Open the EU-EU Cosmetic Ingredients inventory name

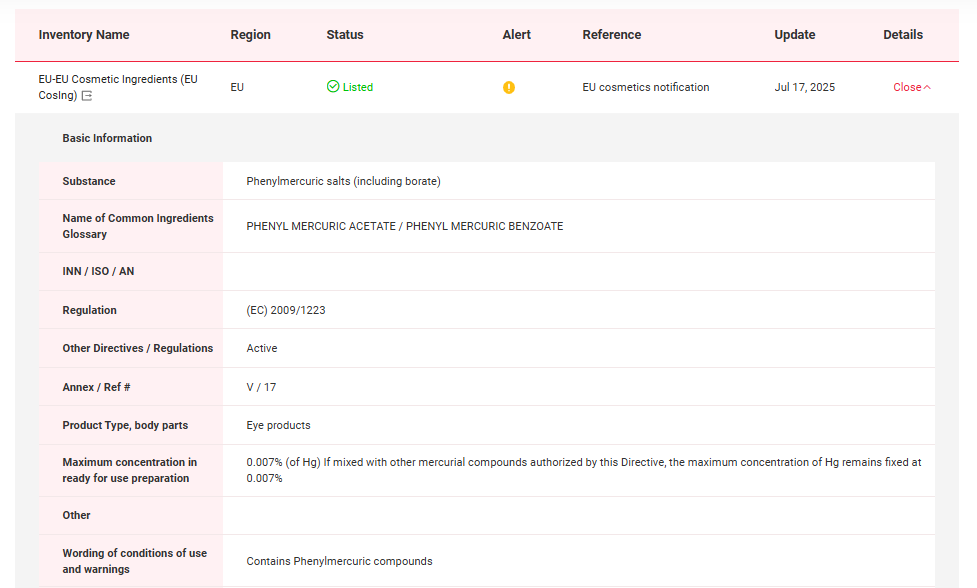(117, 80)
